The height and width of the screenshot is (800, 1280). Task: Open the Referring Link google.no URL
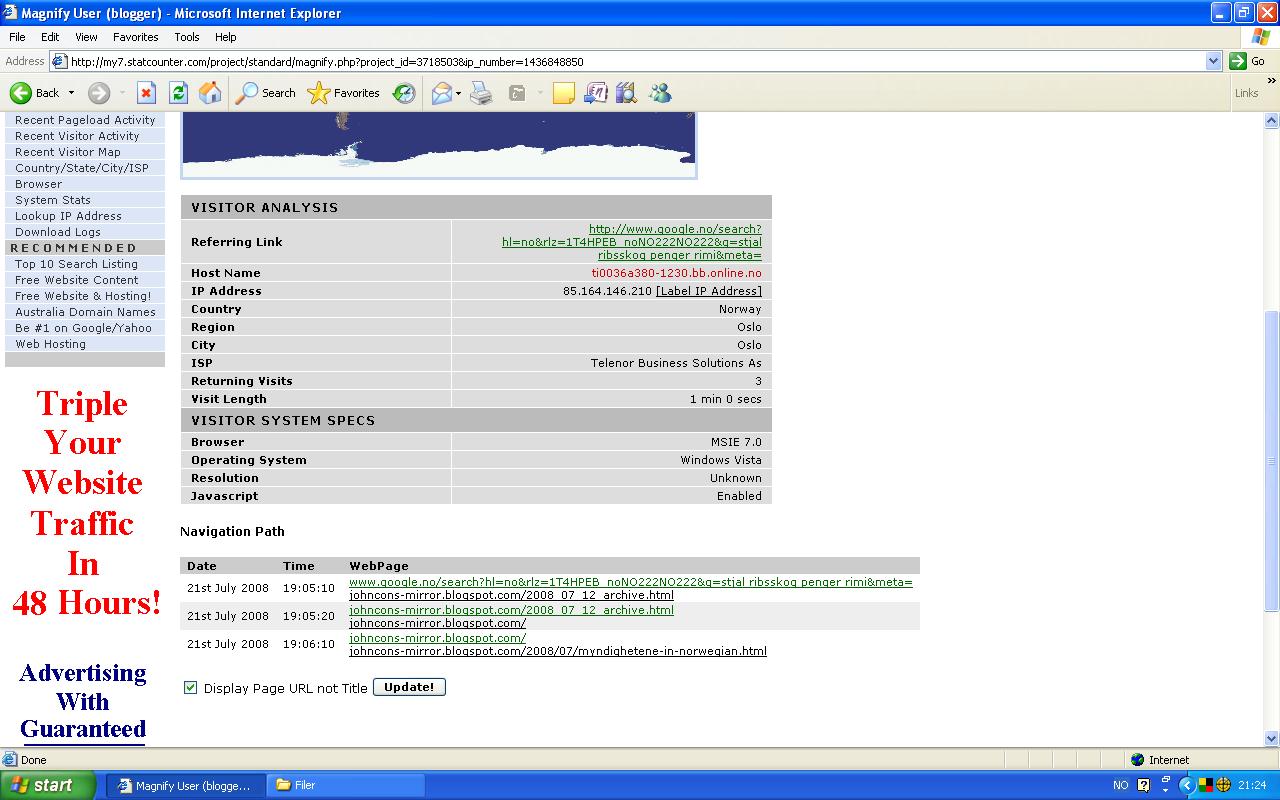click(x=632, y=242)
